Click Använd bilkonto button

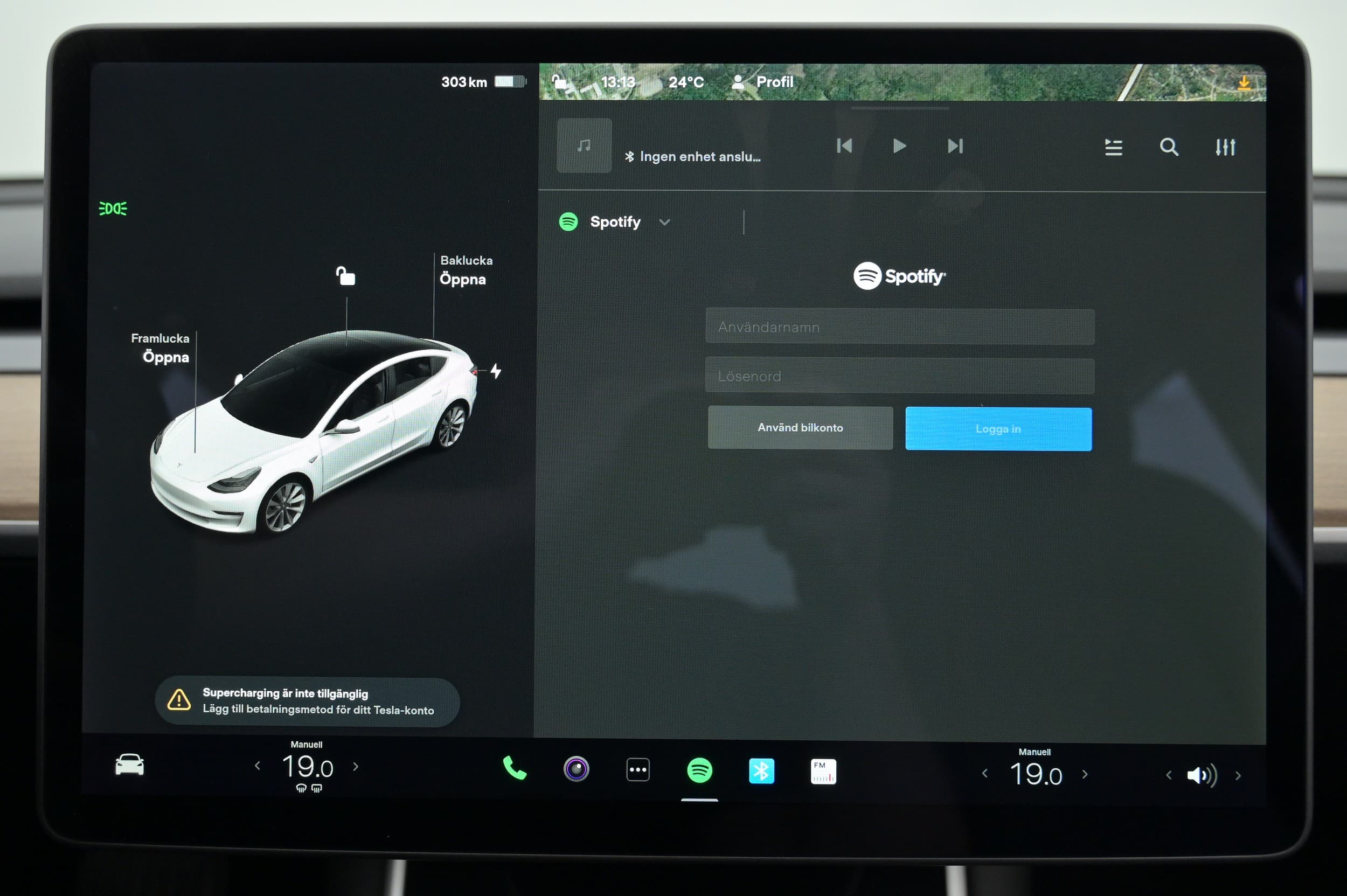click(800, 427)
